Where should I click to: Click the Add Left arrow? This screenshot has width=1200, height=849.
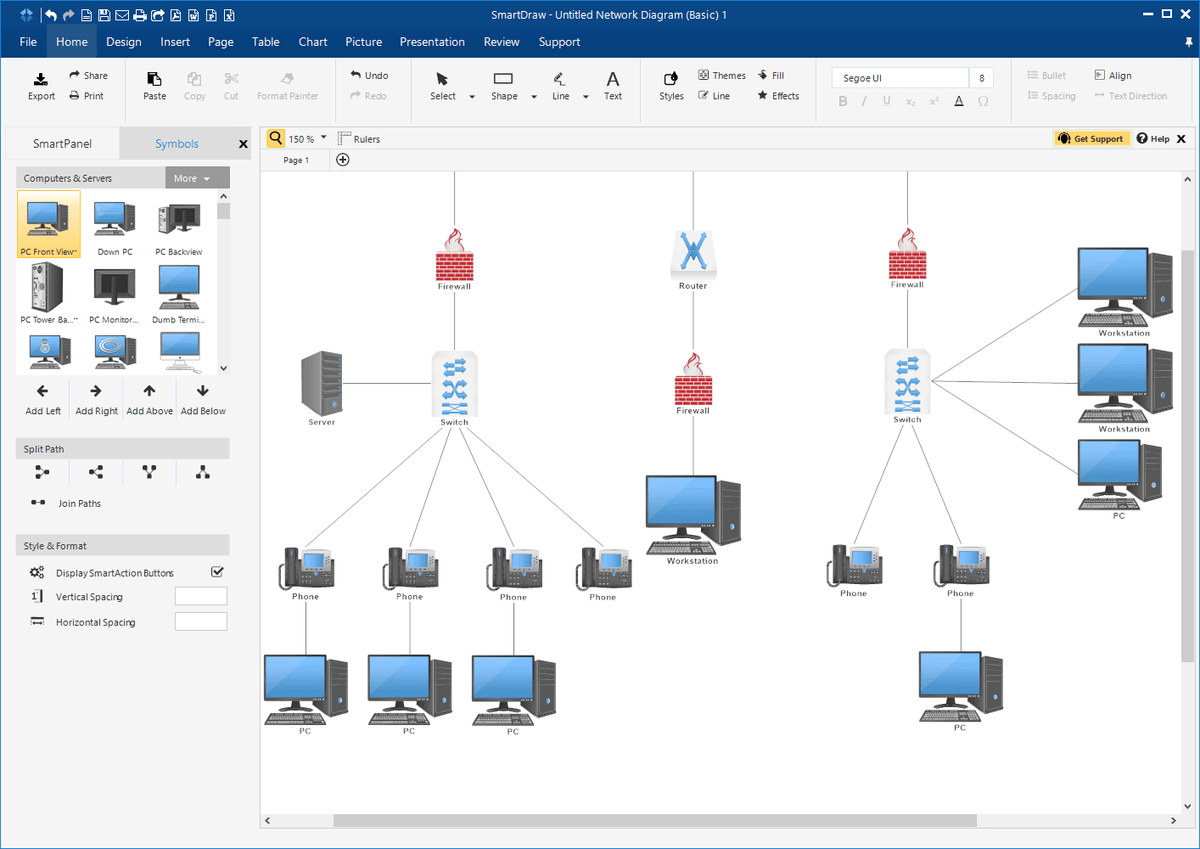(x=42, y=391)
